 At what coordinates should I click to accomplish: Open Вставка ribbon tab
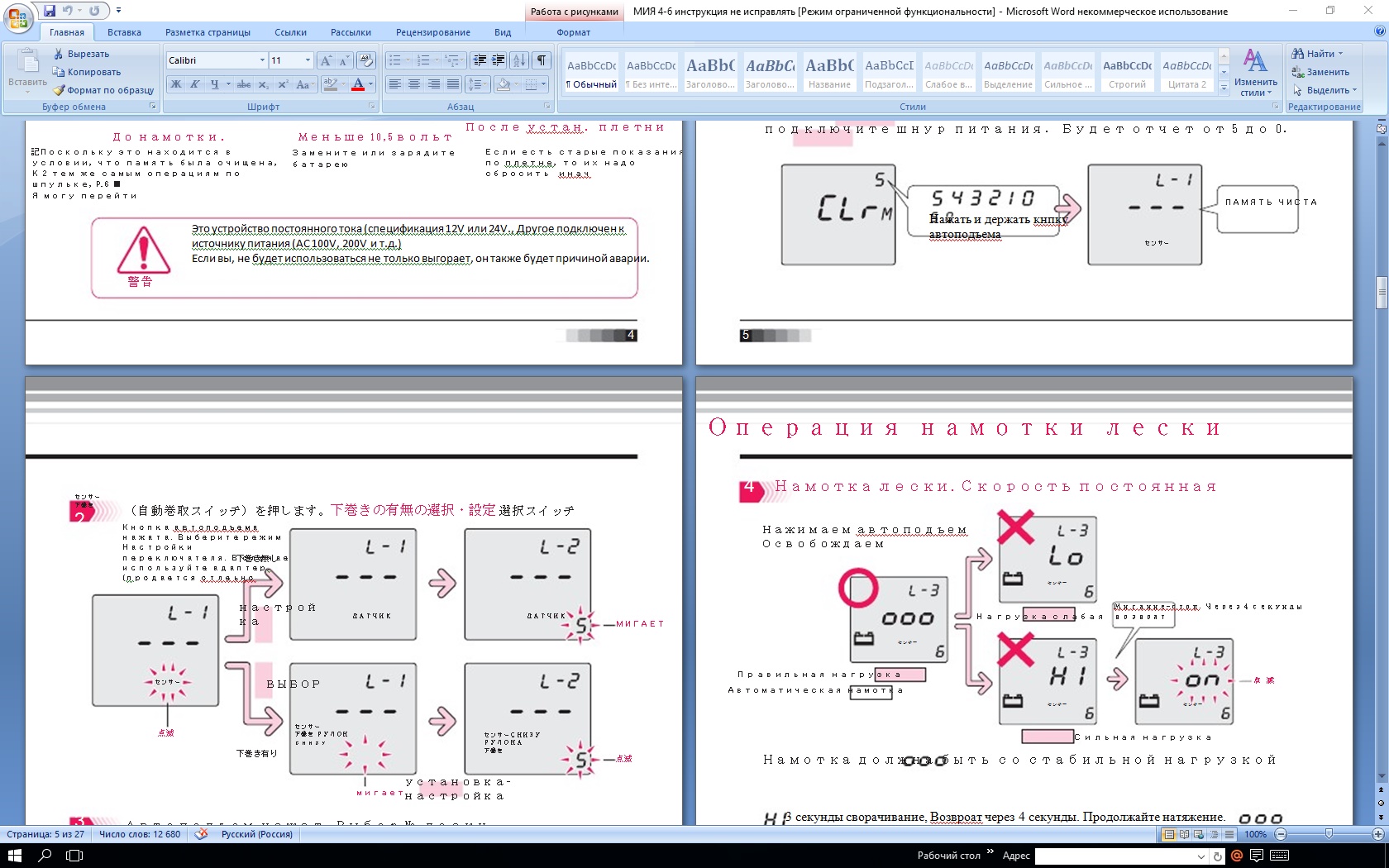click(124, 32)
